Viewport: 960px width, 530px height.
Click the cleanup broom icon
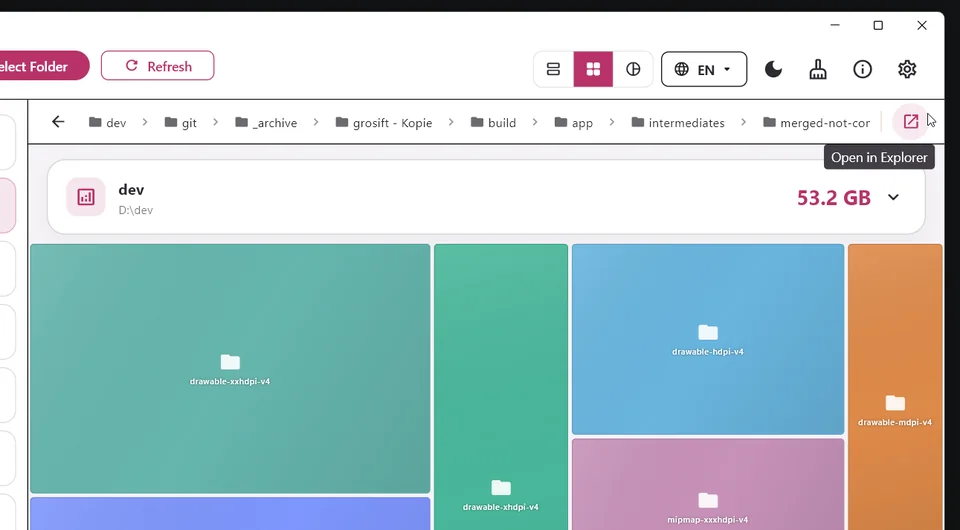pos(818,69)
